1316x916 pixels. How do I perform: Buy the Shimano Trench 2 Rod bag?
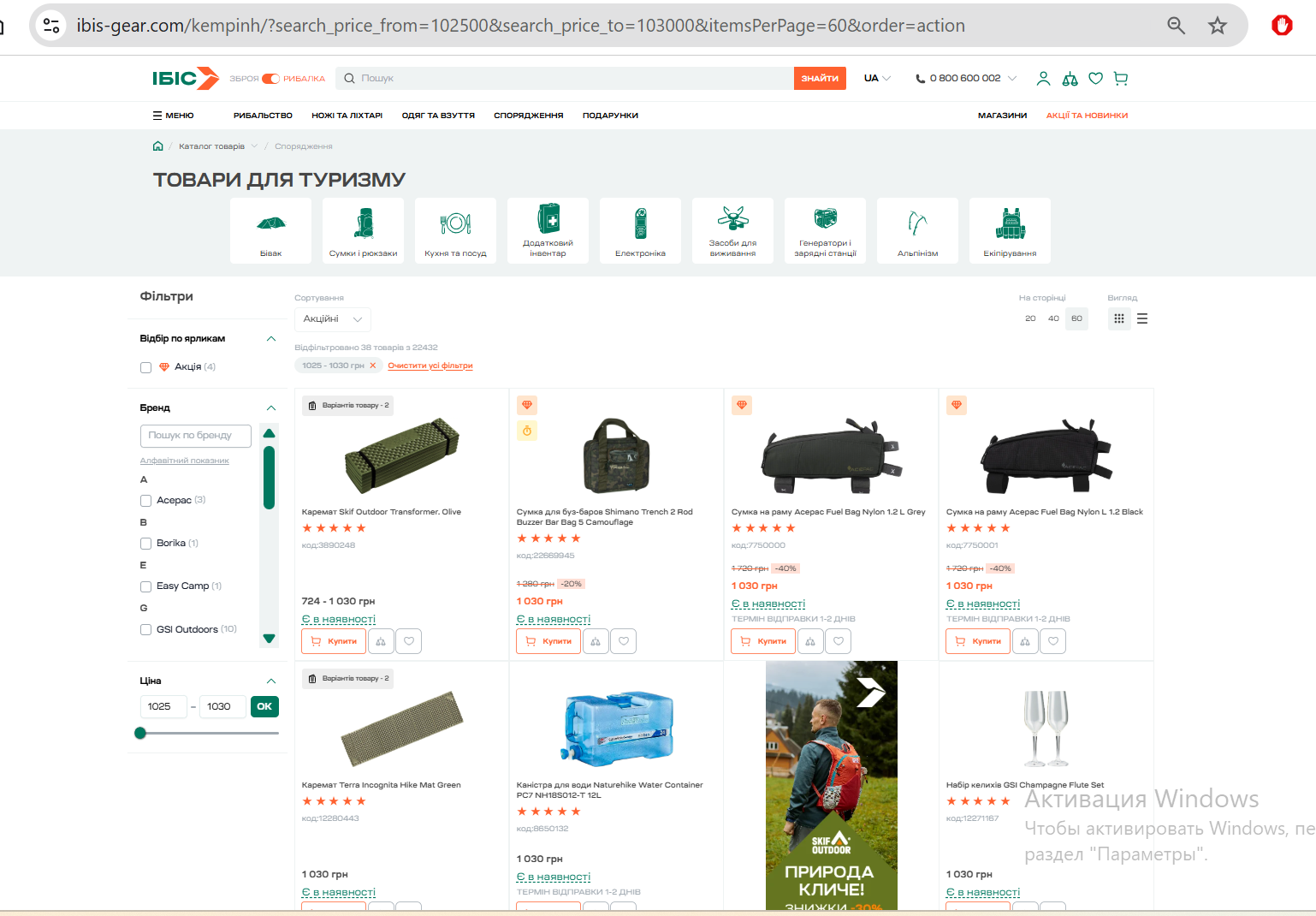pos(548,641)
